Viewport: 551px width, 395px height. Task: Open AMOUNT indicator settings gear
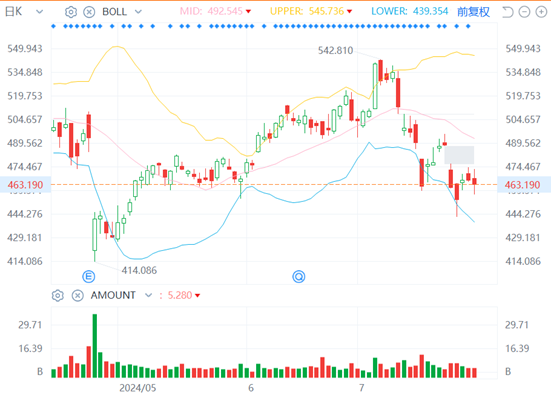coord(58,296)
